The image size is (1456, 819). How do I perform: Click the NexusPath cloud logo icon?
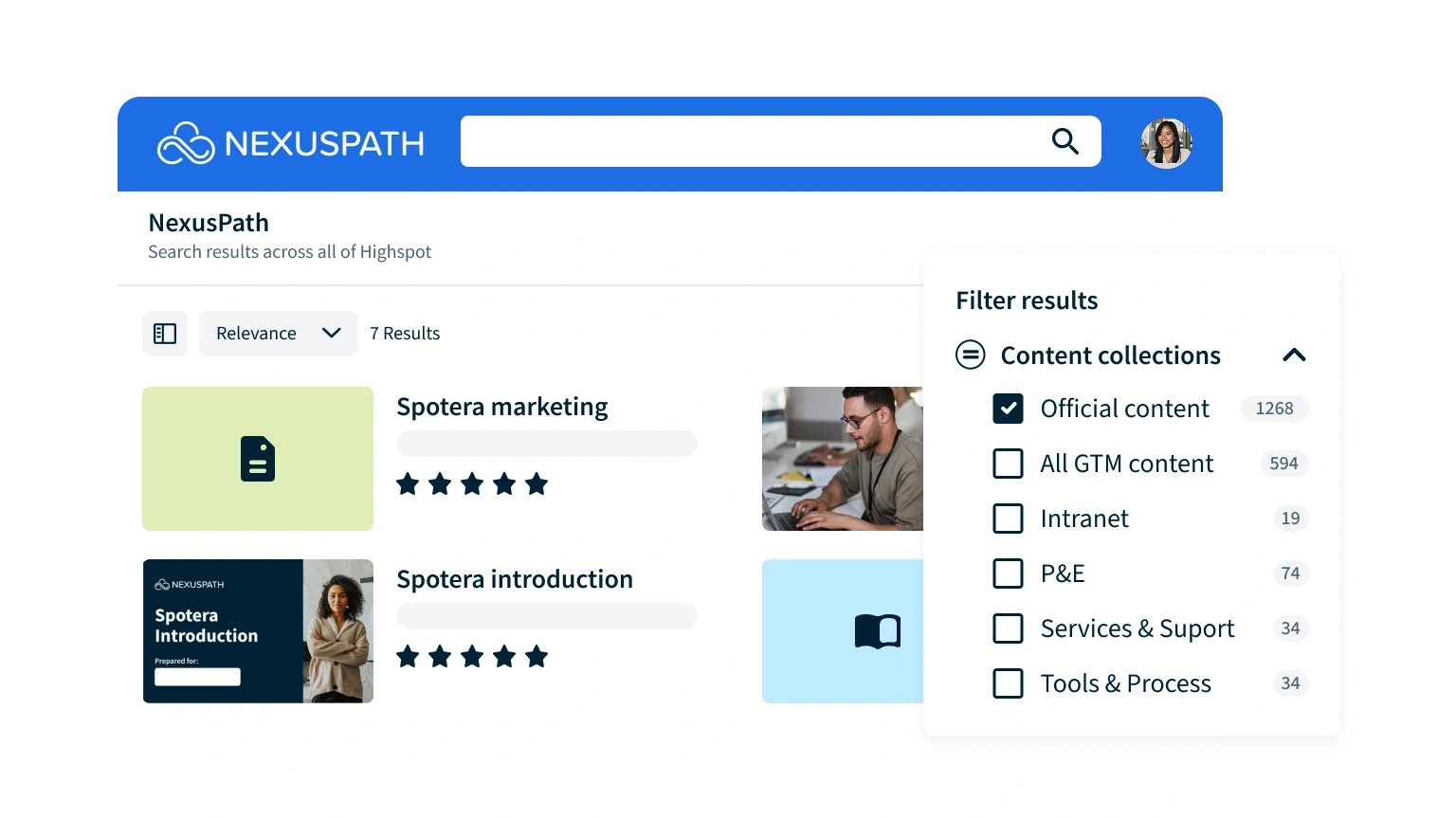pos(186,143)
